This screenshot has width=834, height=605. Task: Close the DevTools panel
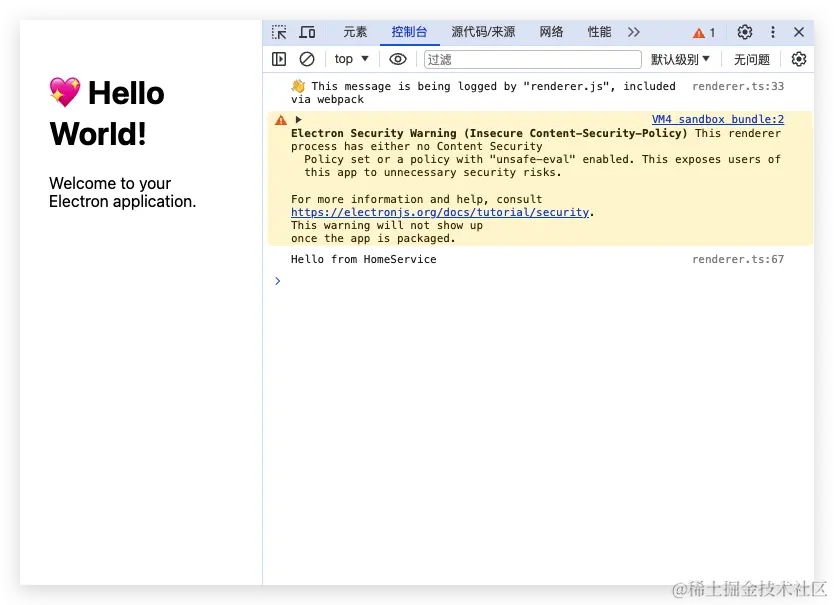(x=798, y=32)
